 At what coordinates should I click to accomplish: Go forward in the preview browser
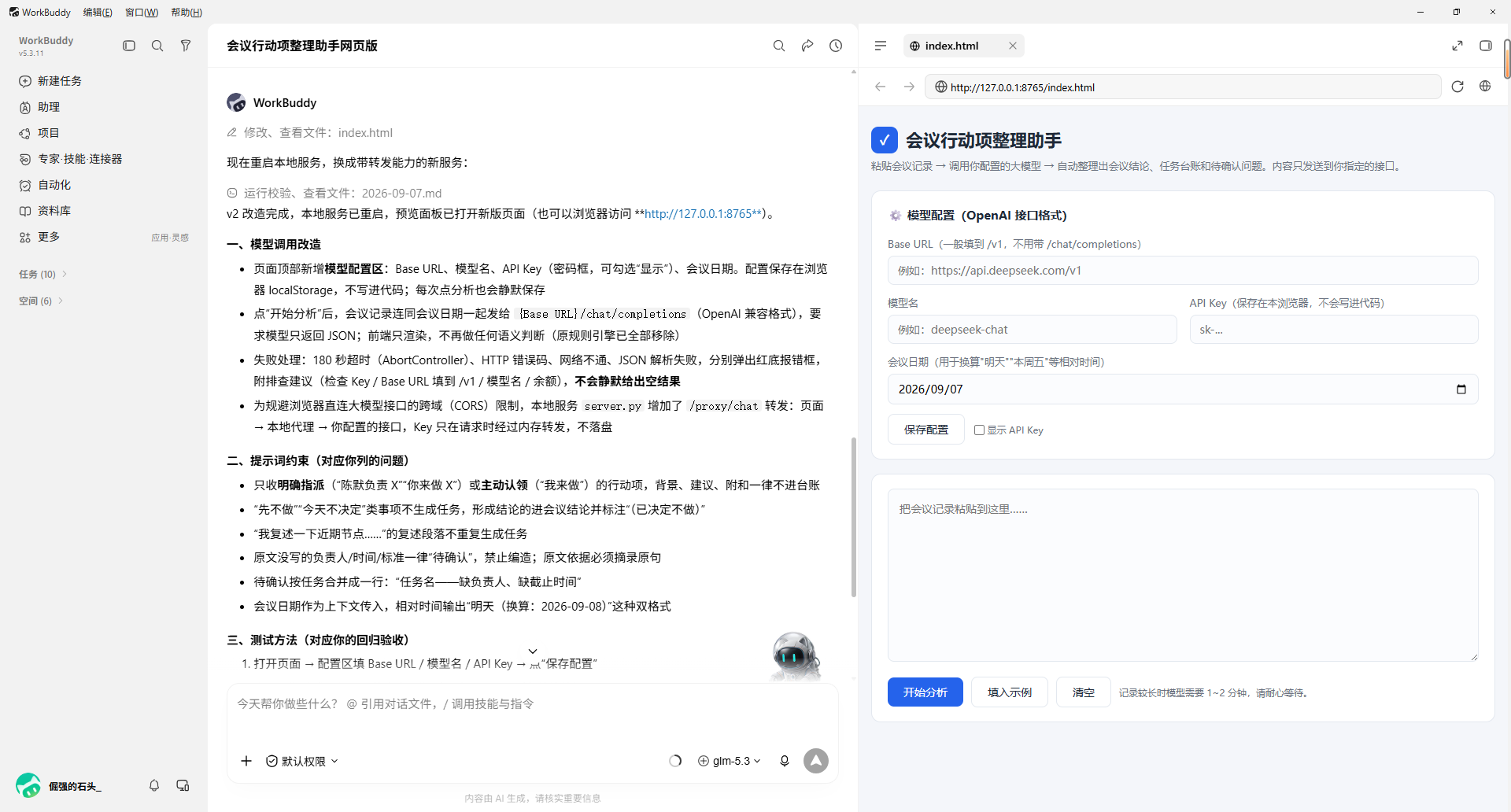point(909,87)
